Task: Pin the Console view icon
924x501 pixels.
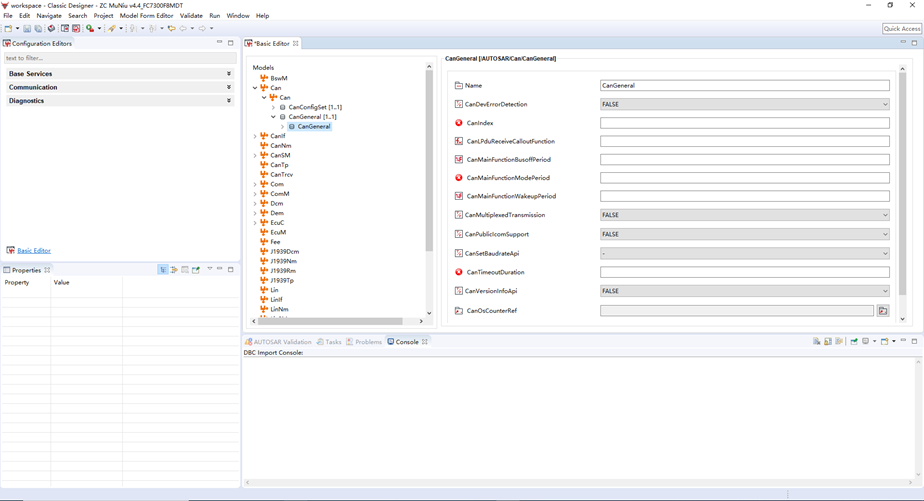Action: [x=854, y=341]
